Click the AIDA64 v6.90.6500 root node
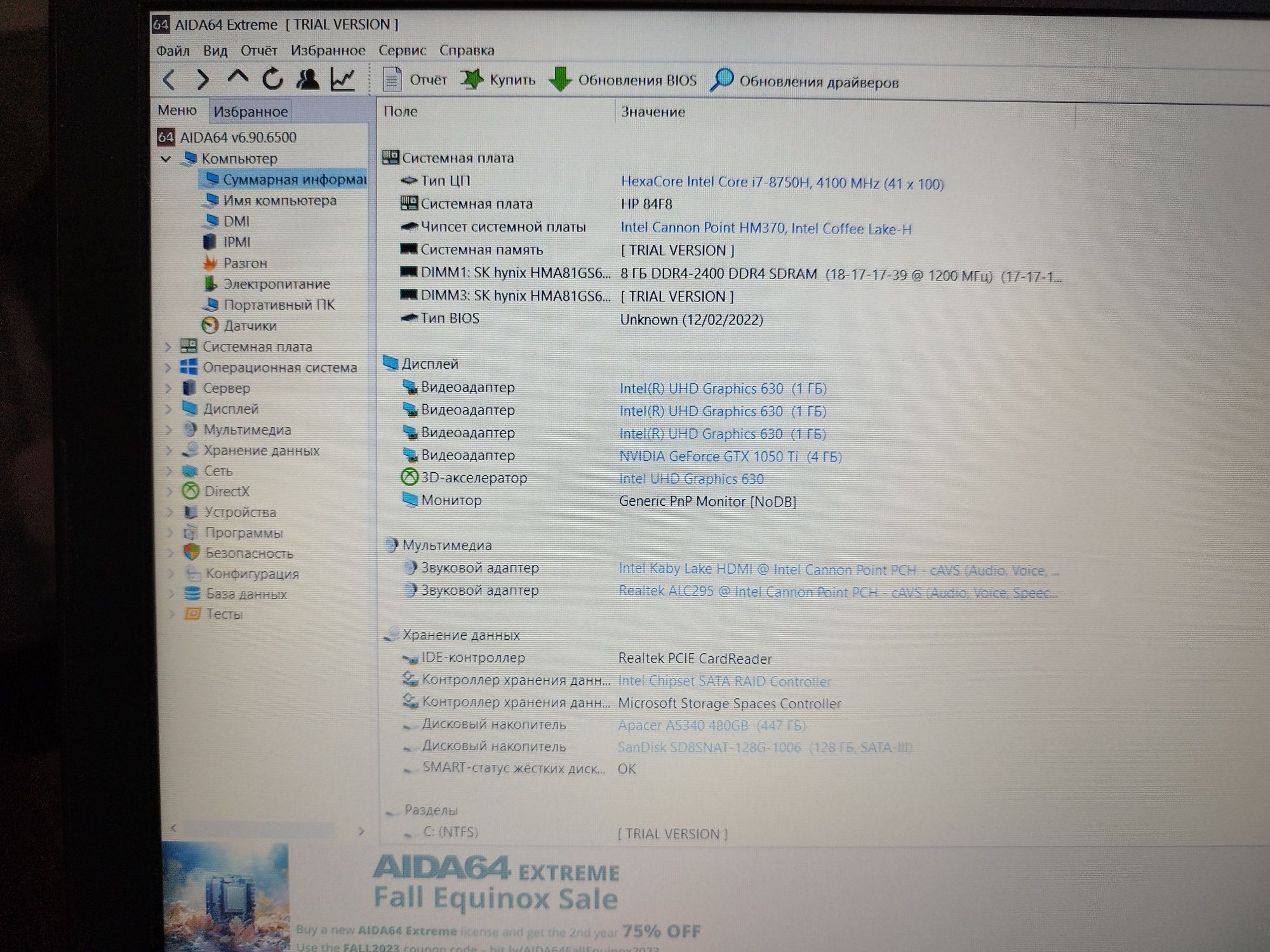1270x952 pixels. 227,137
